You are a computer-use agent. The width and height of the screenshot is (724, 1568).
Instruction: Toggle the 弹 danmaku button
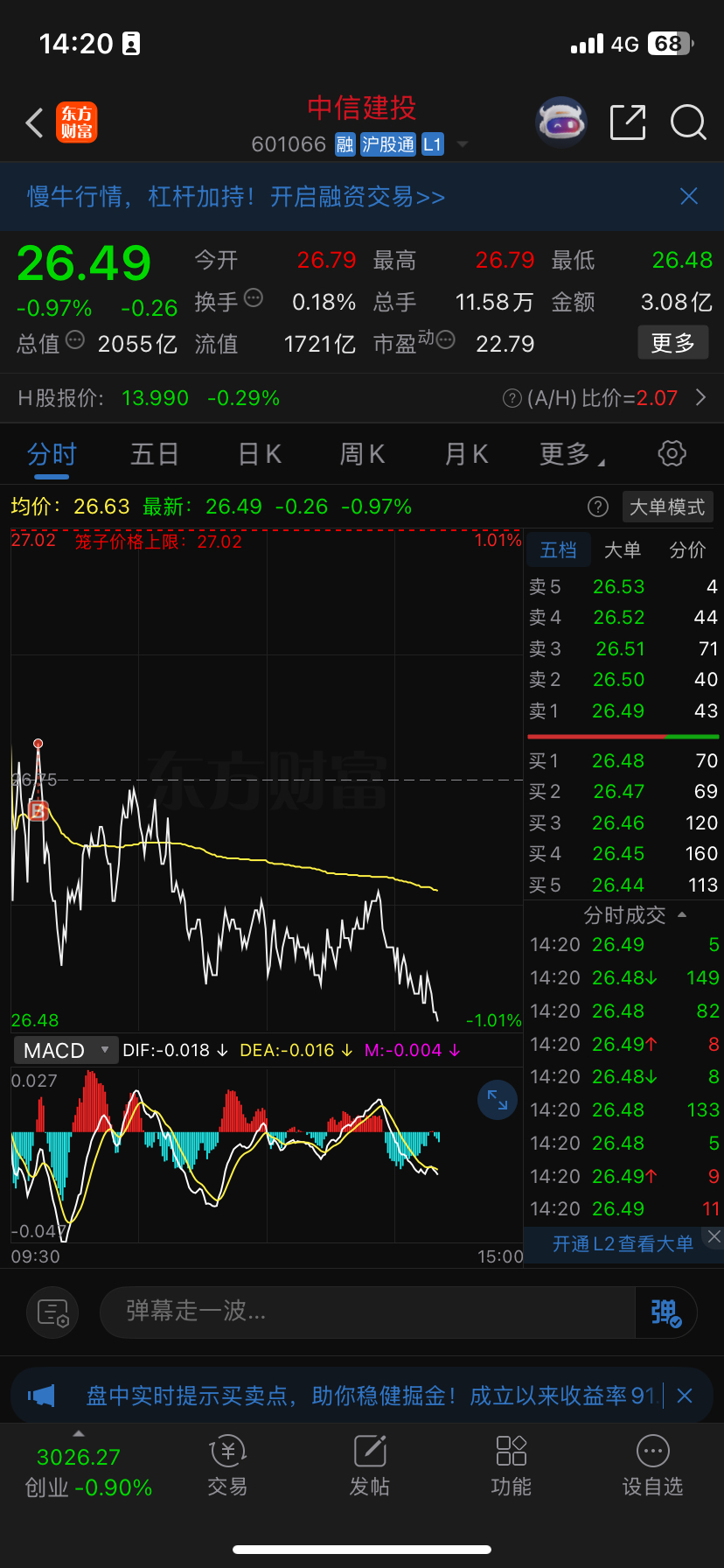pyautogui.click(x=665, y=1312)
